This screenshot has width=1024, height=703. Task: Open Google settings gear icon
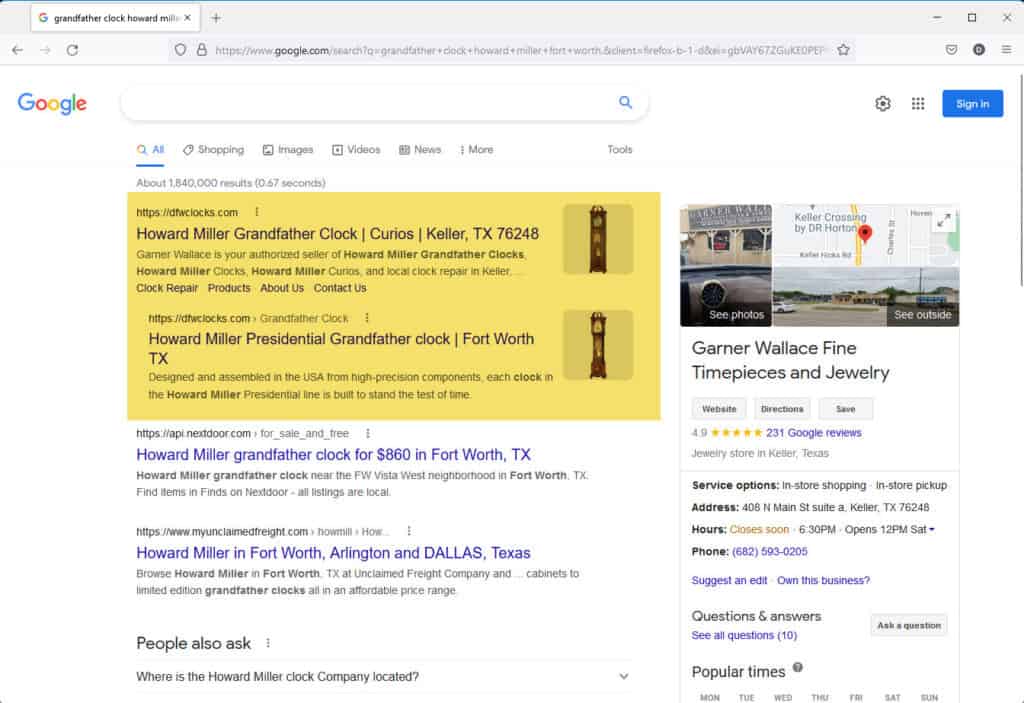tap(883, 103)
